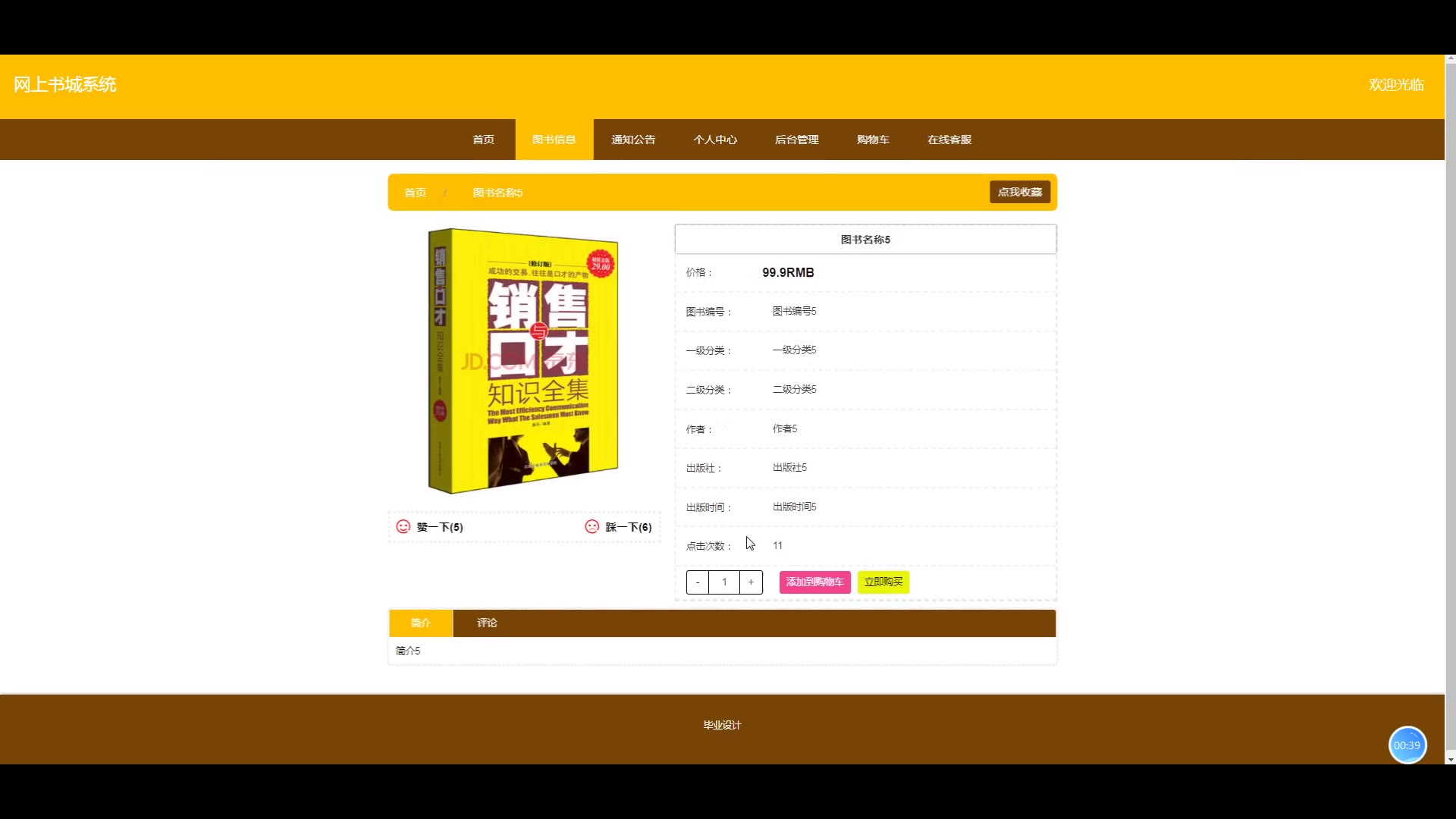Click the 二级分类5 value
This screenshot has height=819, width=1456.
[794, 389]
